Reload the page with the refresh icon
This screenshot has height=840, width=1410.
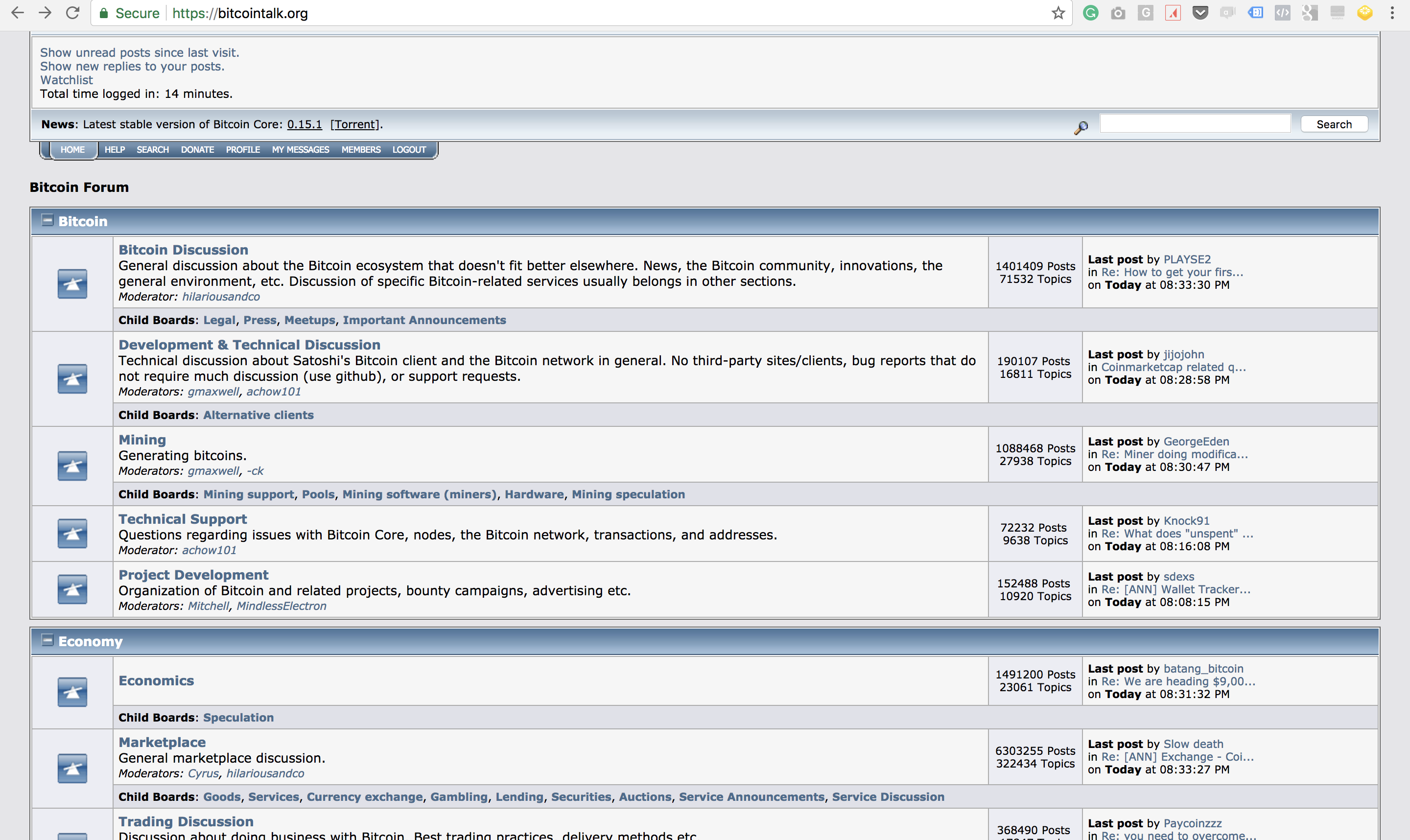coord(72,13)
